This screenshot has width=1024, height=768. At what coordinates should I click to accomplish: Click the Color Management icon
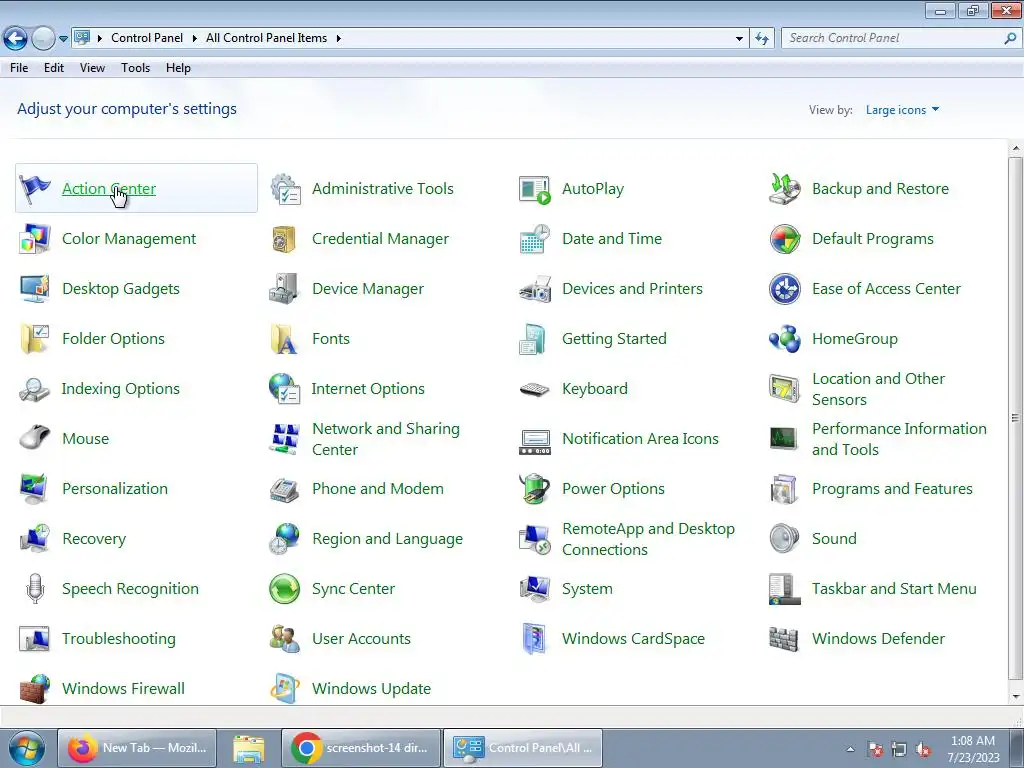click(x=35, y=239)
